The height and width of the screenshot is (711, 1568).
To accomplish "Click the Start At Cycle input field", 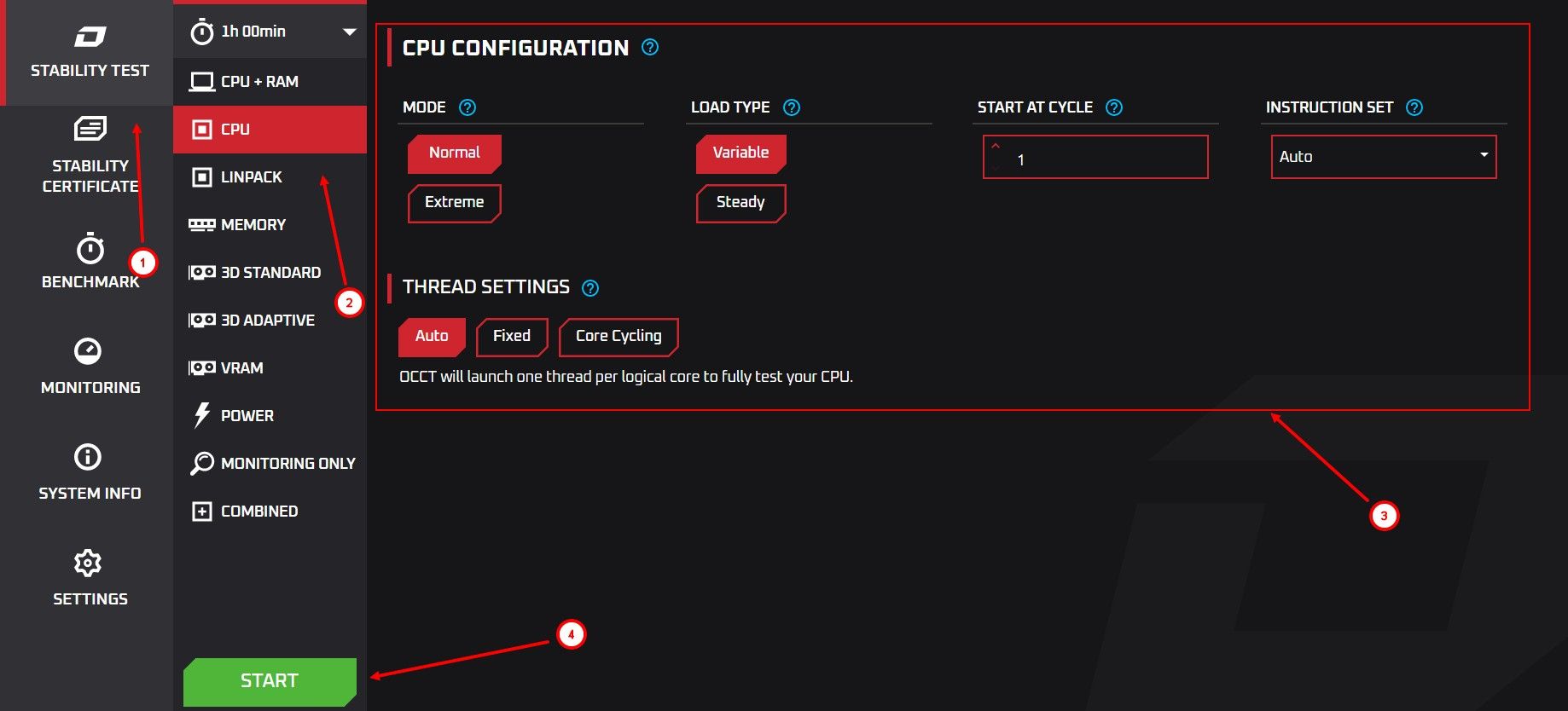I will tap(1095, 157).
